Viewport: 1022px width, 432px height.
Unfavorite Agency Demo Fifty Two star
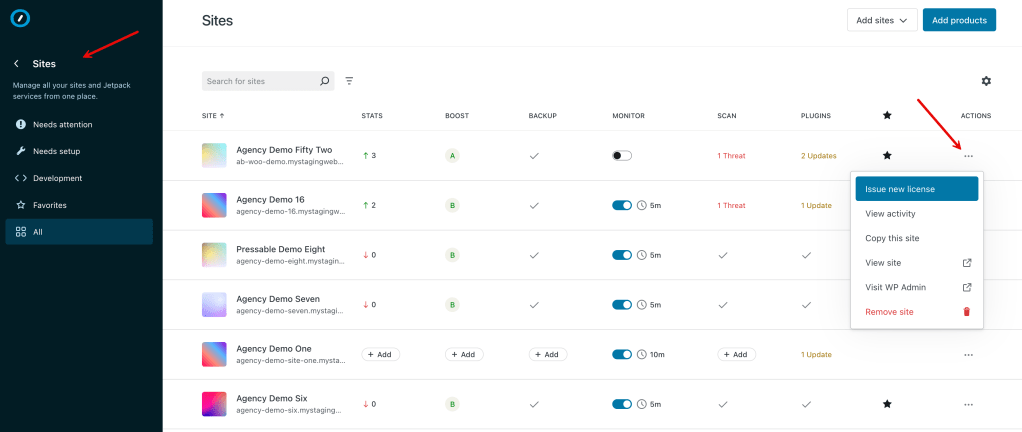pos(887,155)
